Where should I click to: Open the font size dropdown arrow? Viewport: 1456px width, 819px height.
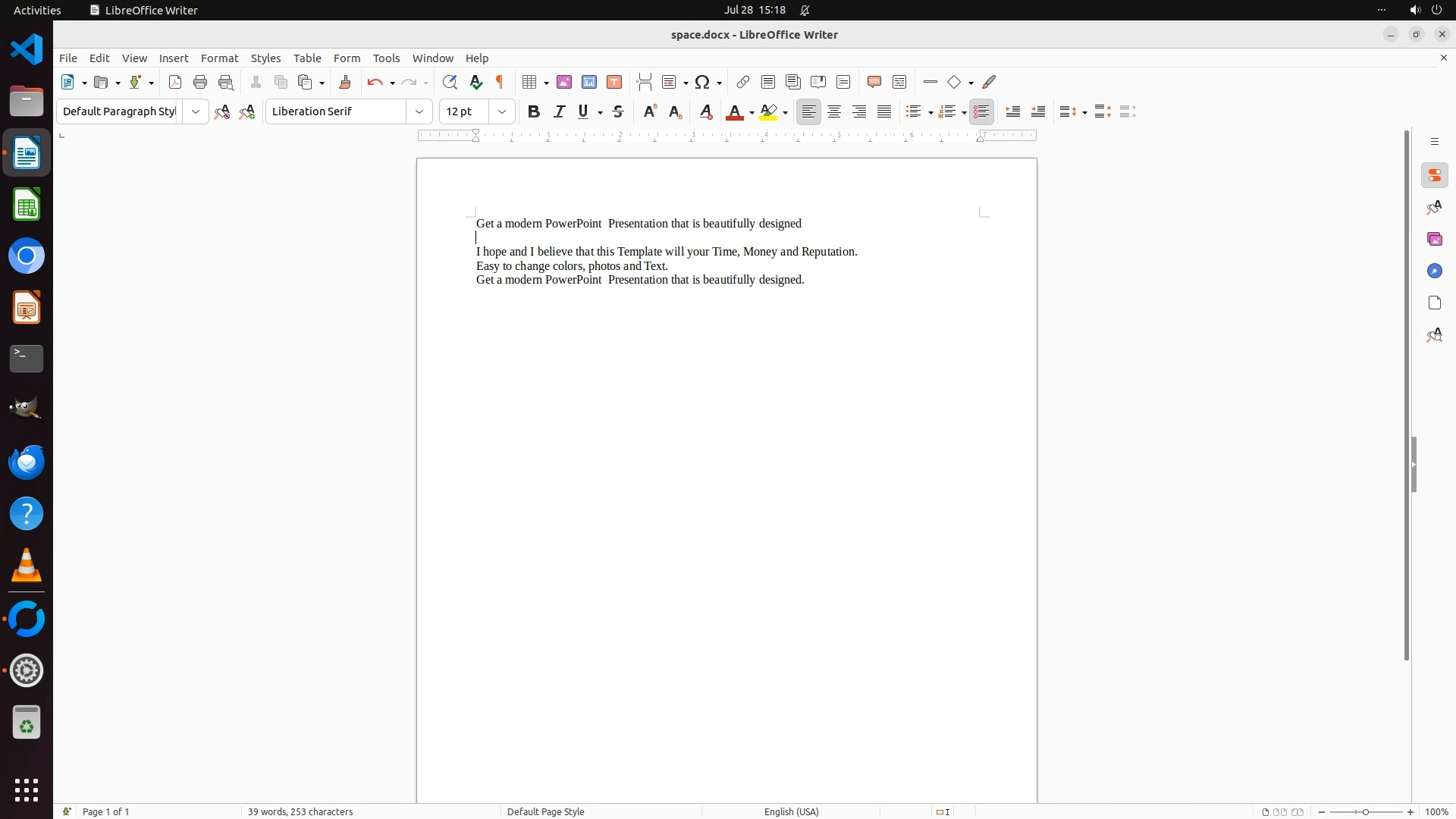pos(502,111)
